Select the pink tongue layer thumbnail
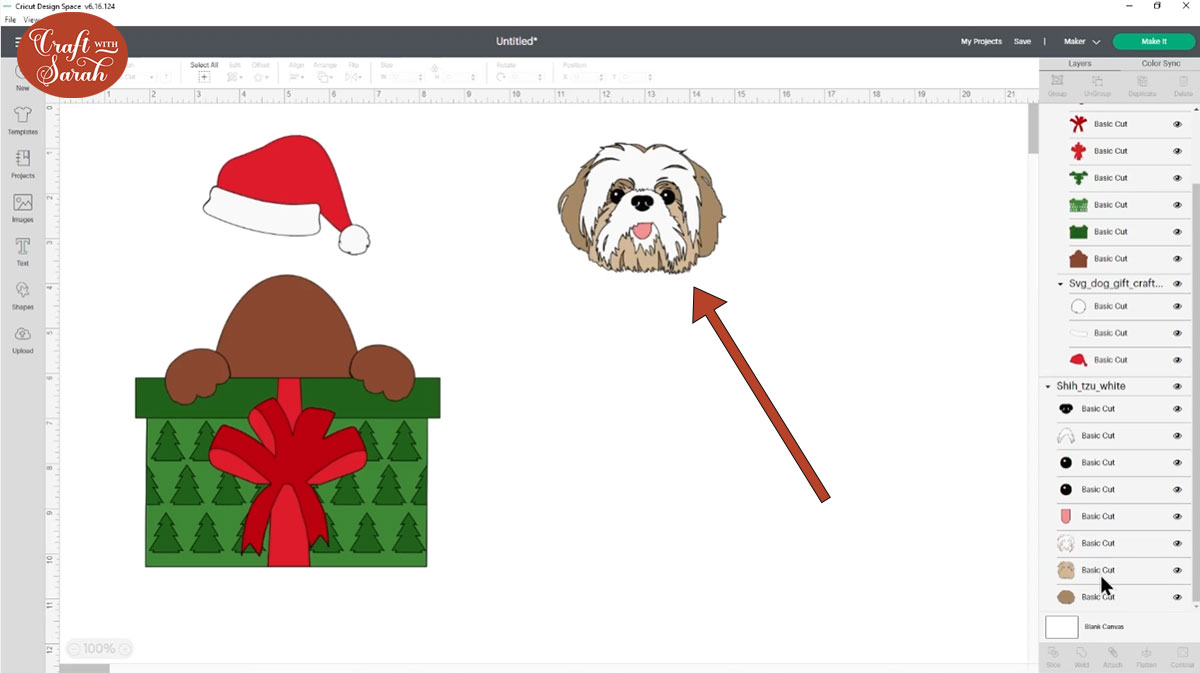 1066,516
